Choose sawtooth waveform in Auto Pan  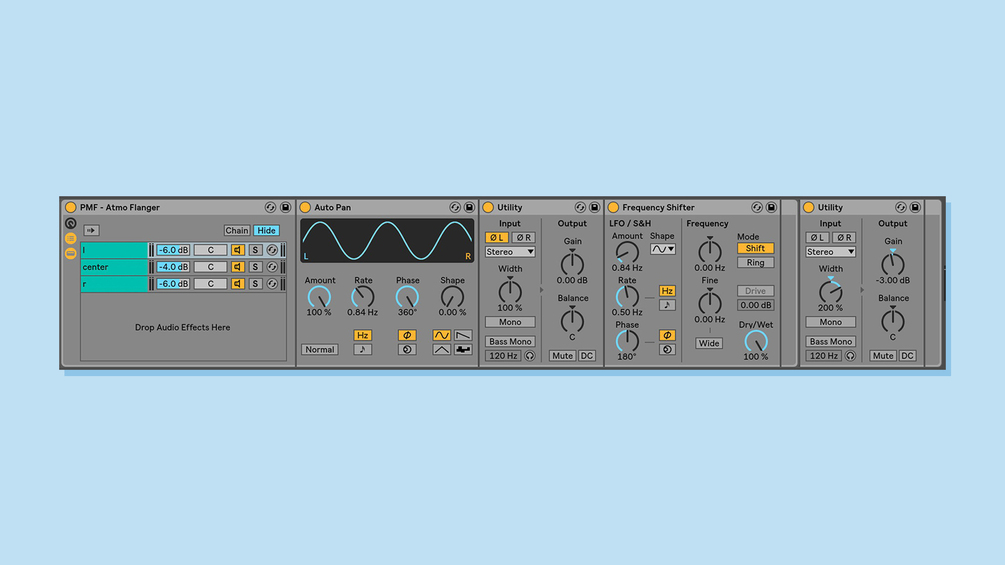pos(463,335)
